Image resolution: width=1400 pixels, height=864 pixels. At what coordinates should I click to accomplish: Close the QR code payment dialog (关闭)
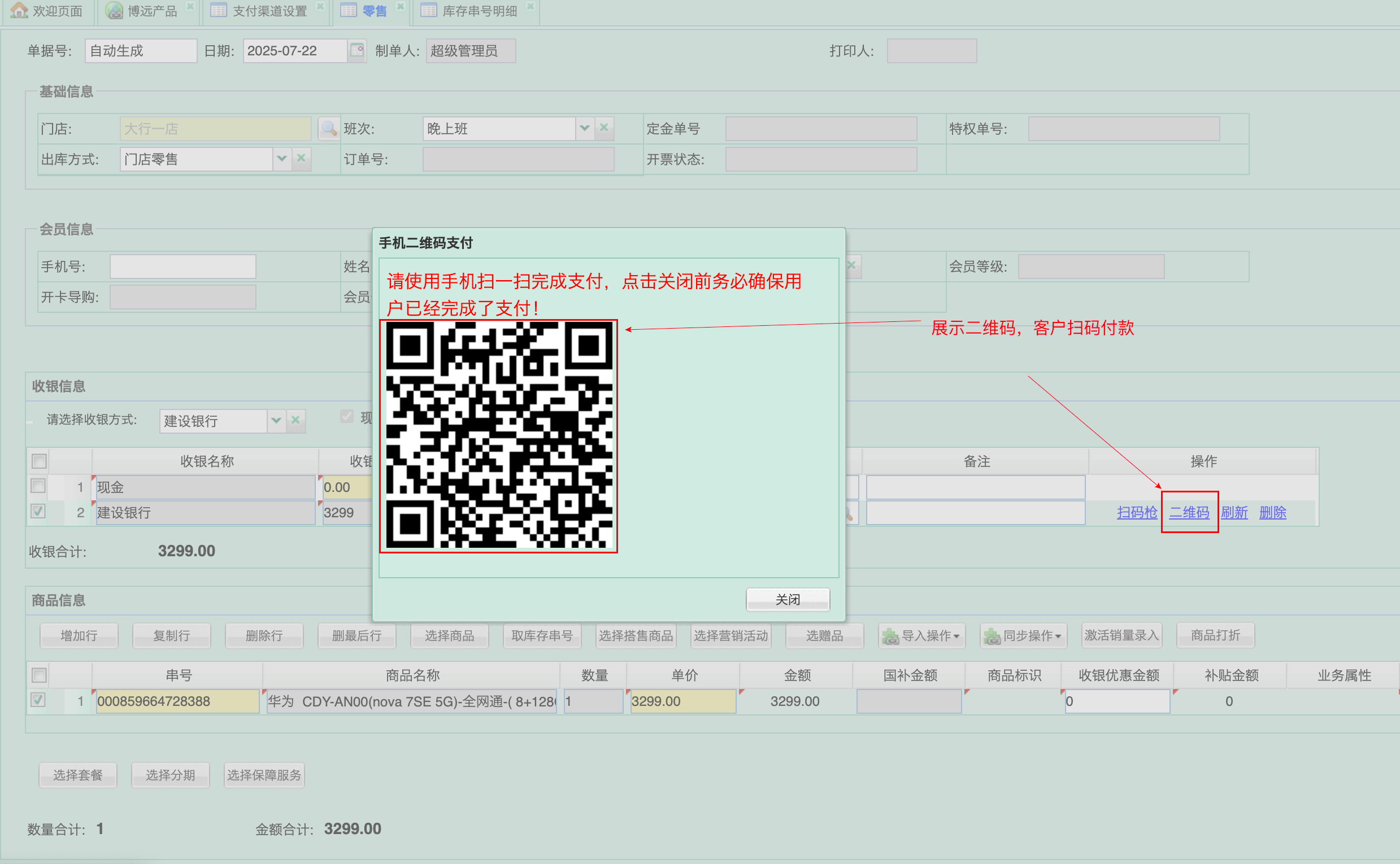pos(787,599)
